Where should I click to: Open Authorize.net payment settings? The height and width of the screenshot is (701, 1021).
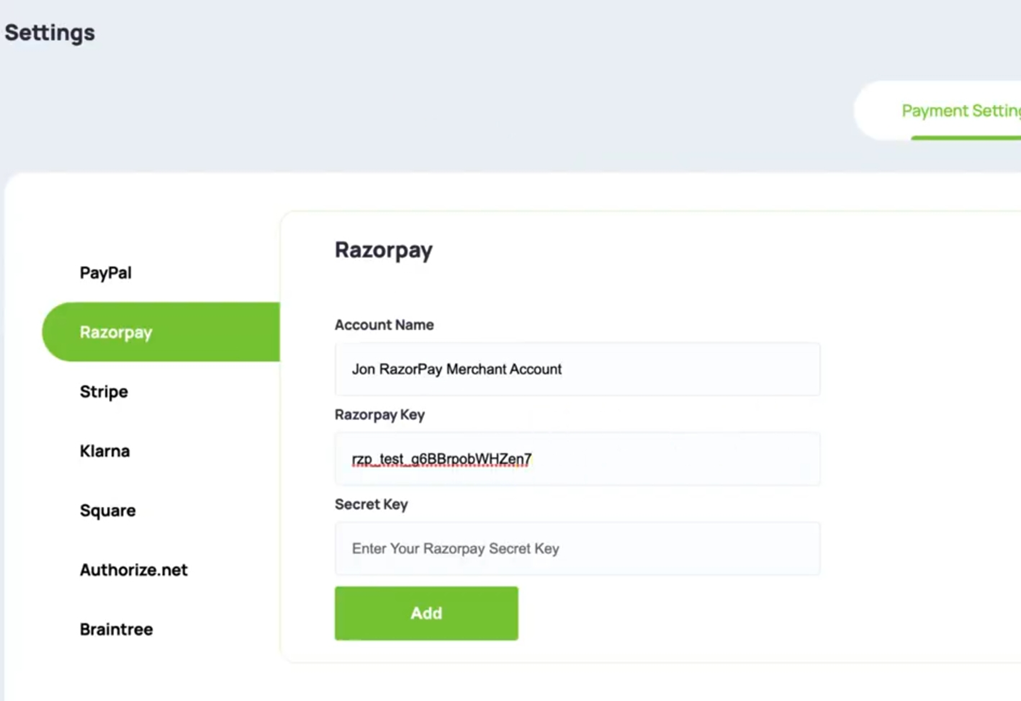pos(133,570)
